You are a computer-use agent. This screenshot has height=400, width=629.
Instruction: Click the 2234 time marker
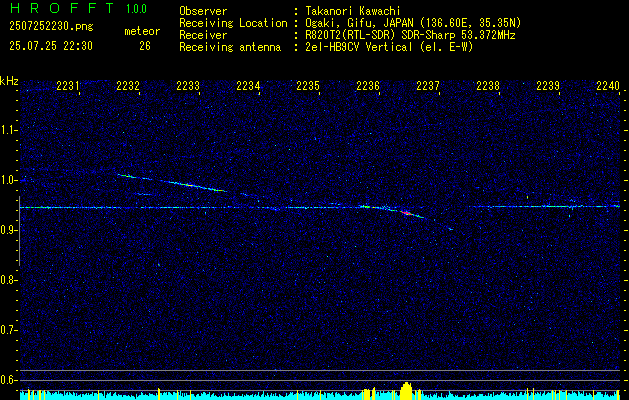(x=248, y=86)
